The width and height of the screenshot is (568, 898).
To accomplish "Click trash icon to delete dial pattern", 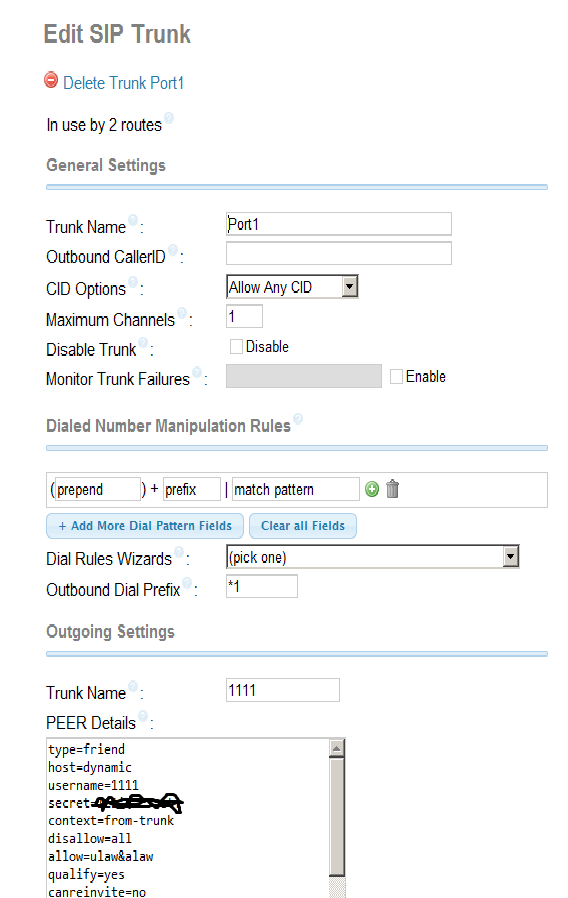I will point(392,489).
